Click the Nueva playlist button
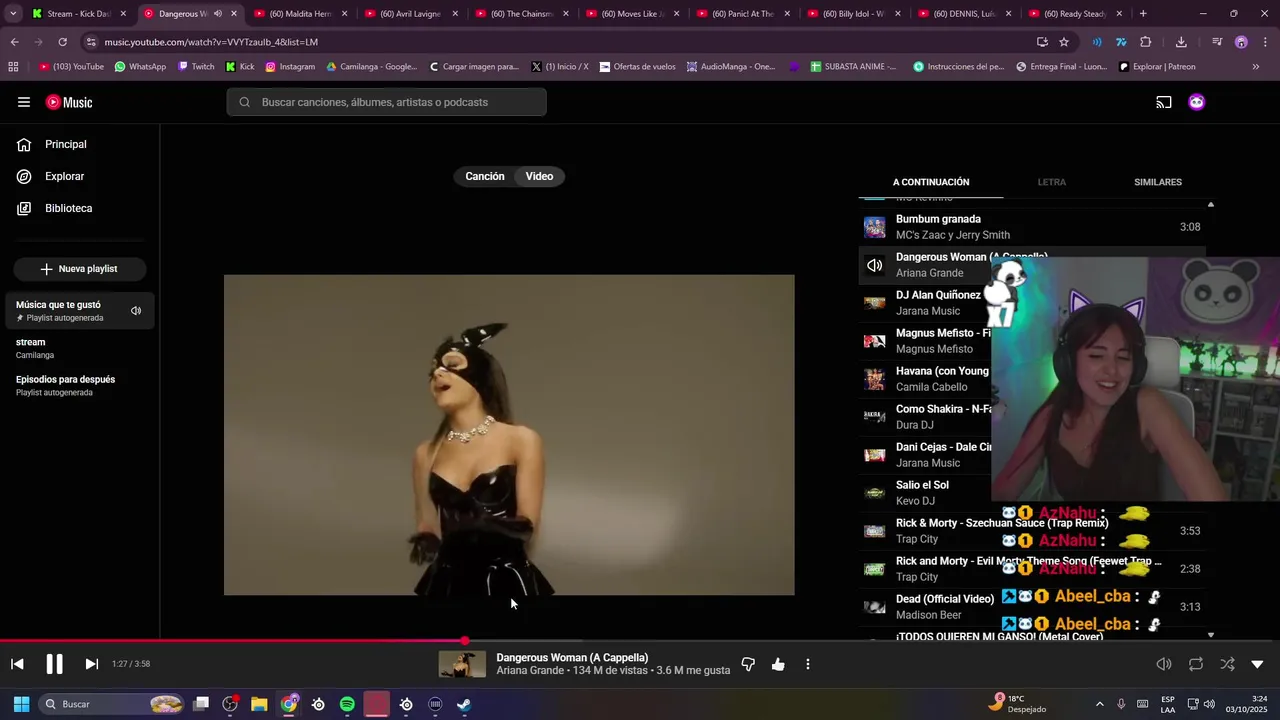This screenshot has height=720, width=1280. (x=79, y=269)
